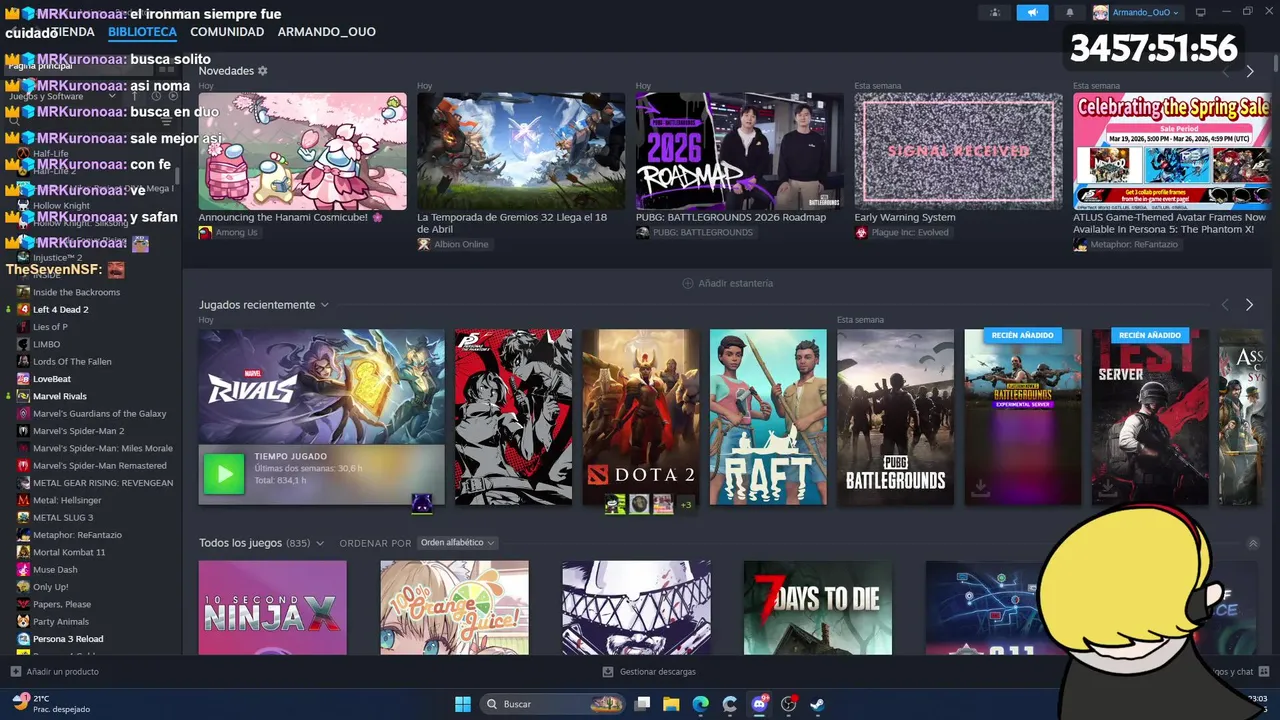The image size is (1280, 720).
Task: Select Marvel's Guardians of the Galaxy
Action: pos(99,414)
